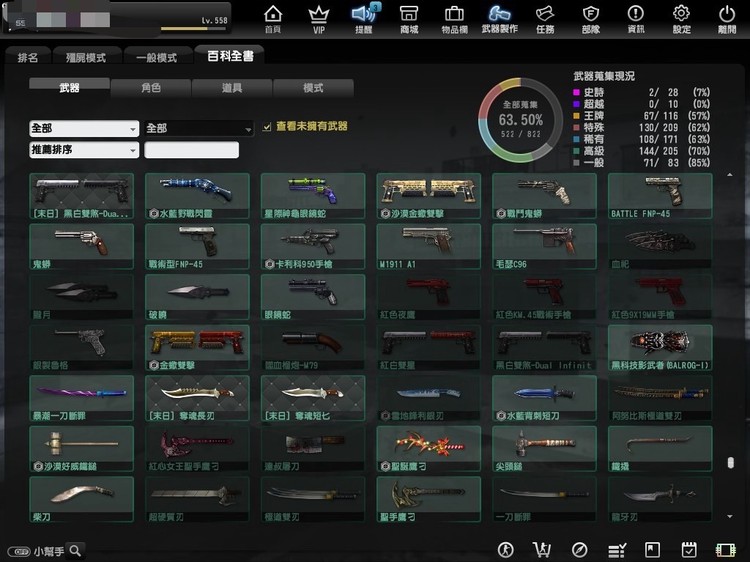This screenshot has height=562, width=750.
Task: Select the 百科全書 tab
Action: coord(230,56)
